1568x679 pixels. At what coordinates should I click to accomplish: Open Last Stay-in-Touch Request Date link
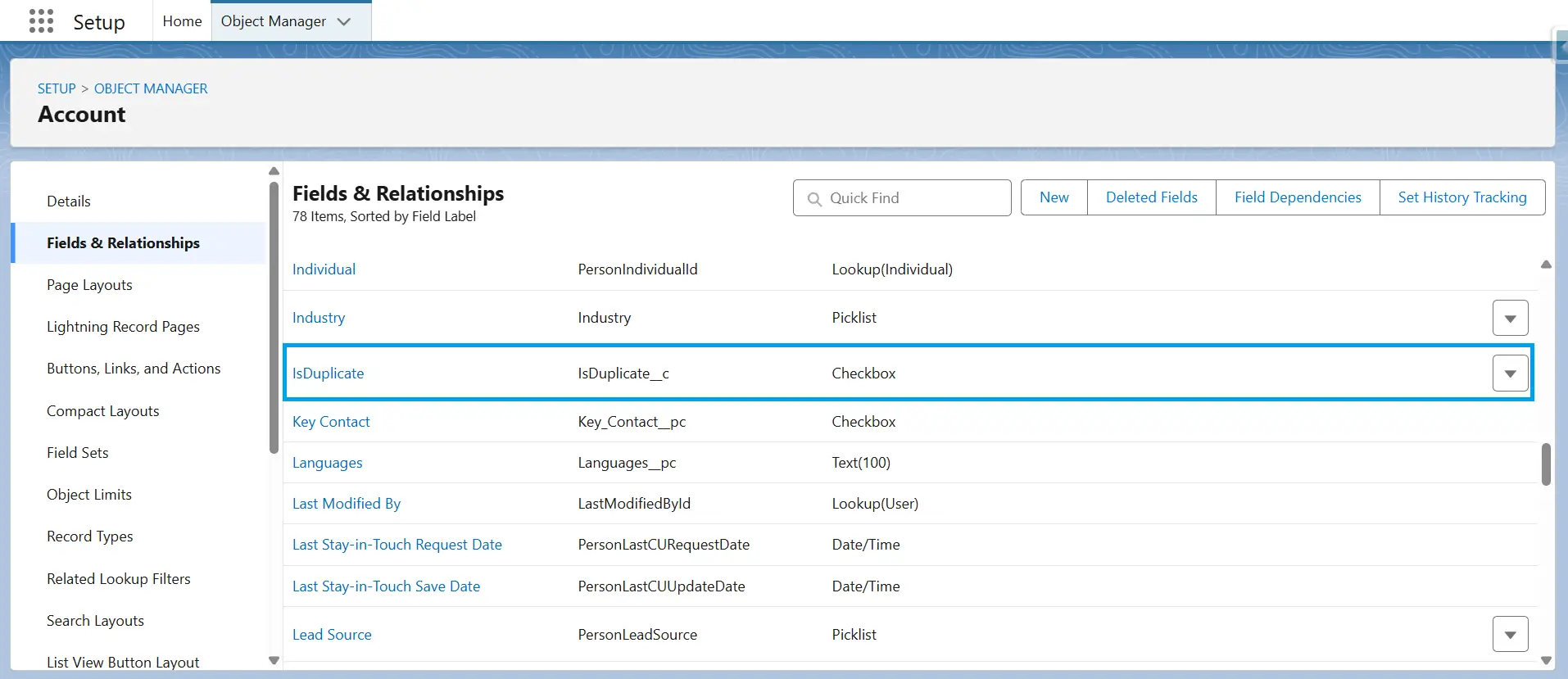pos(397,545)
